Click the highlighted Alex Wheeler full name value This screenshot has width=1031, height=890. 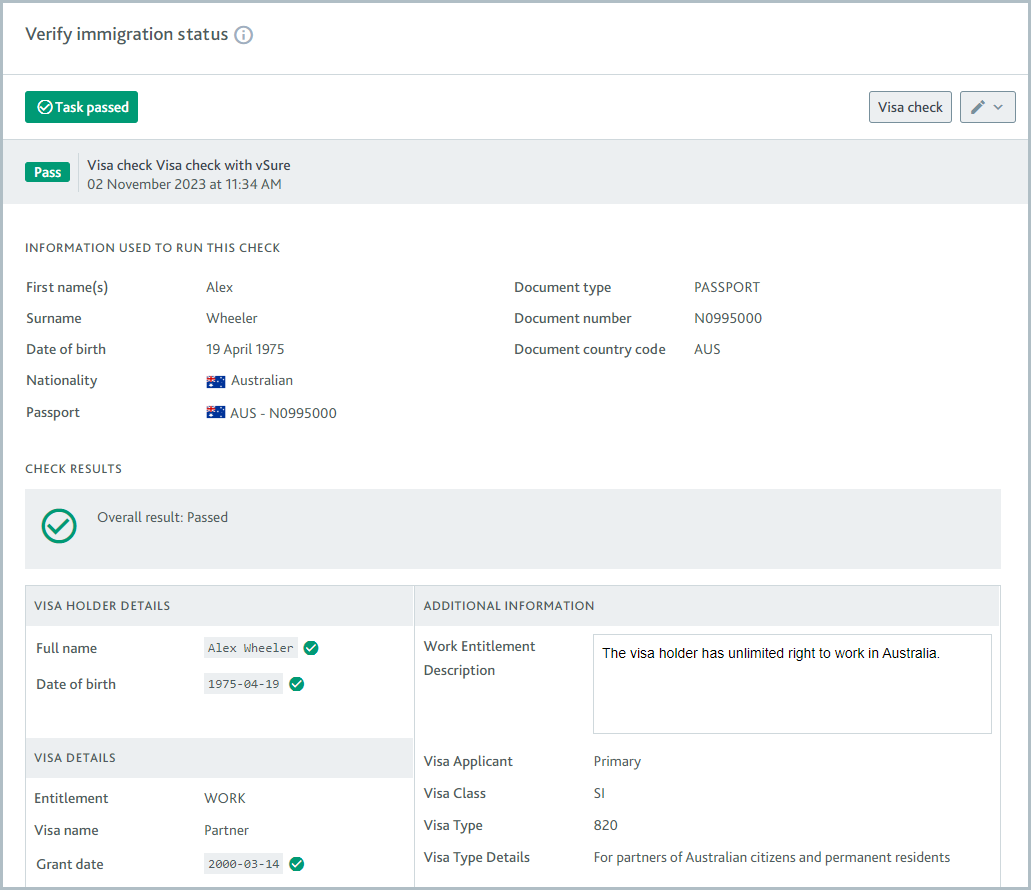click(251, 648)
